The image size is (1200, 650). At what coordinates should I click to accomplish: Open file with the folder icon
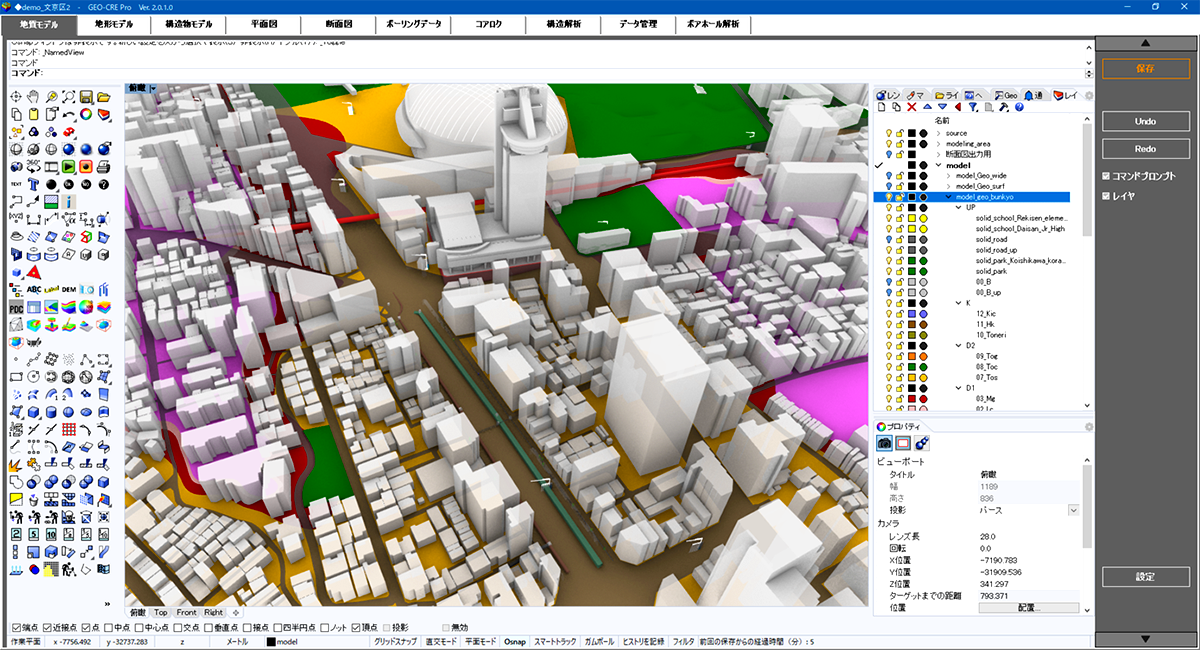point(104,97)
